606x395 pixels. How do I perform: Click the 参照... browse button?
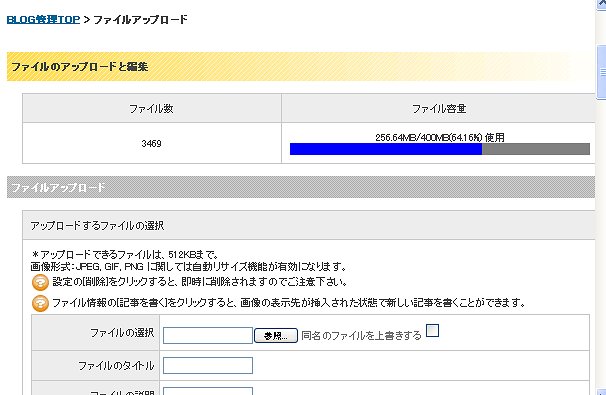(276, 335)
